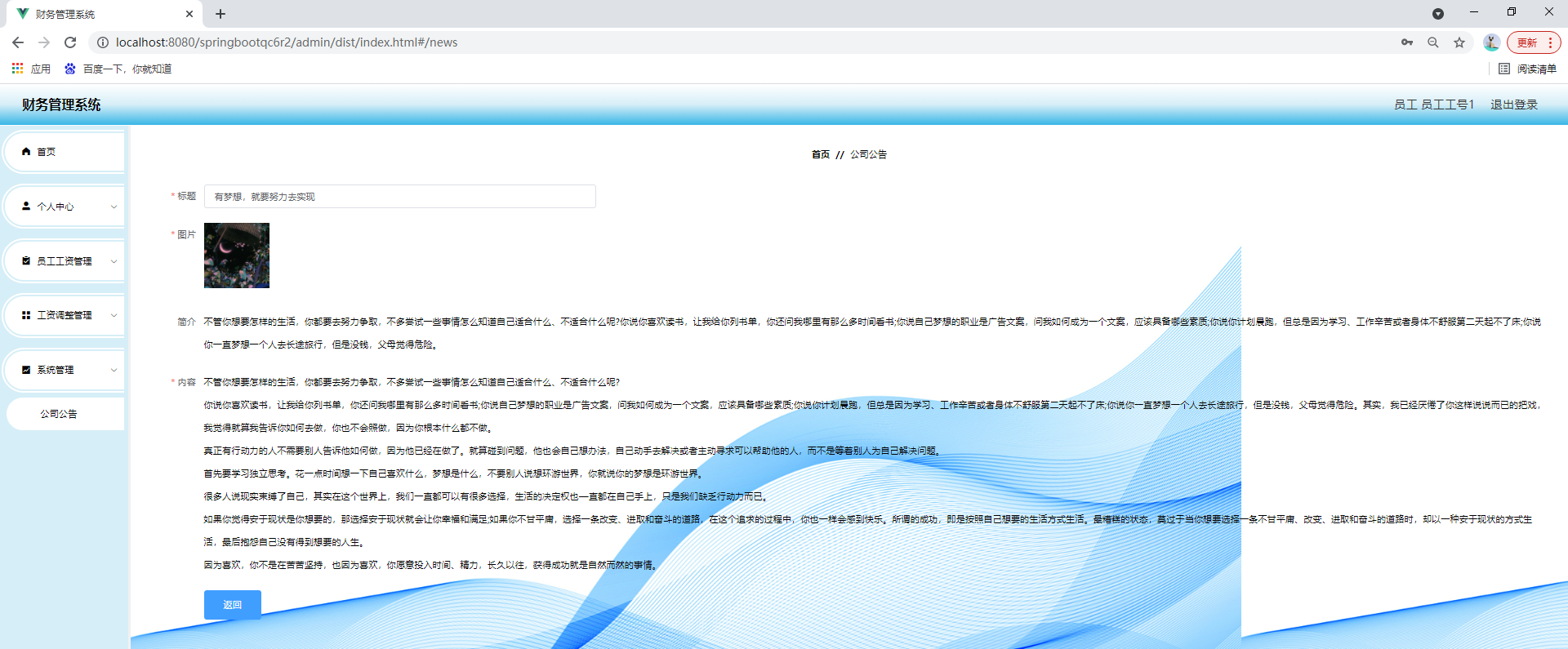Open the Chrome profile avatar

click(x=1491, y=42)
